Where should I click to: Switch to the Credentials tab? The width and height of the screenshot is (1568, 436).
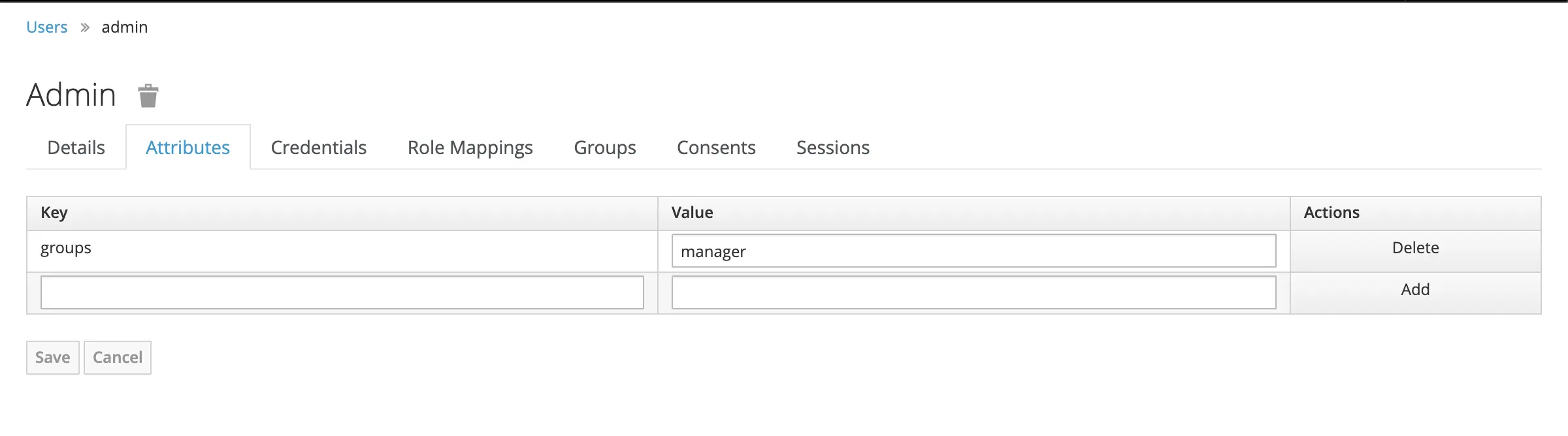(318, 148)
